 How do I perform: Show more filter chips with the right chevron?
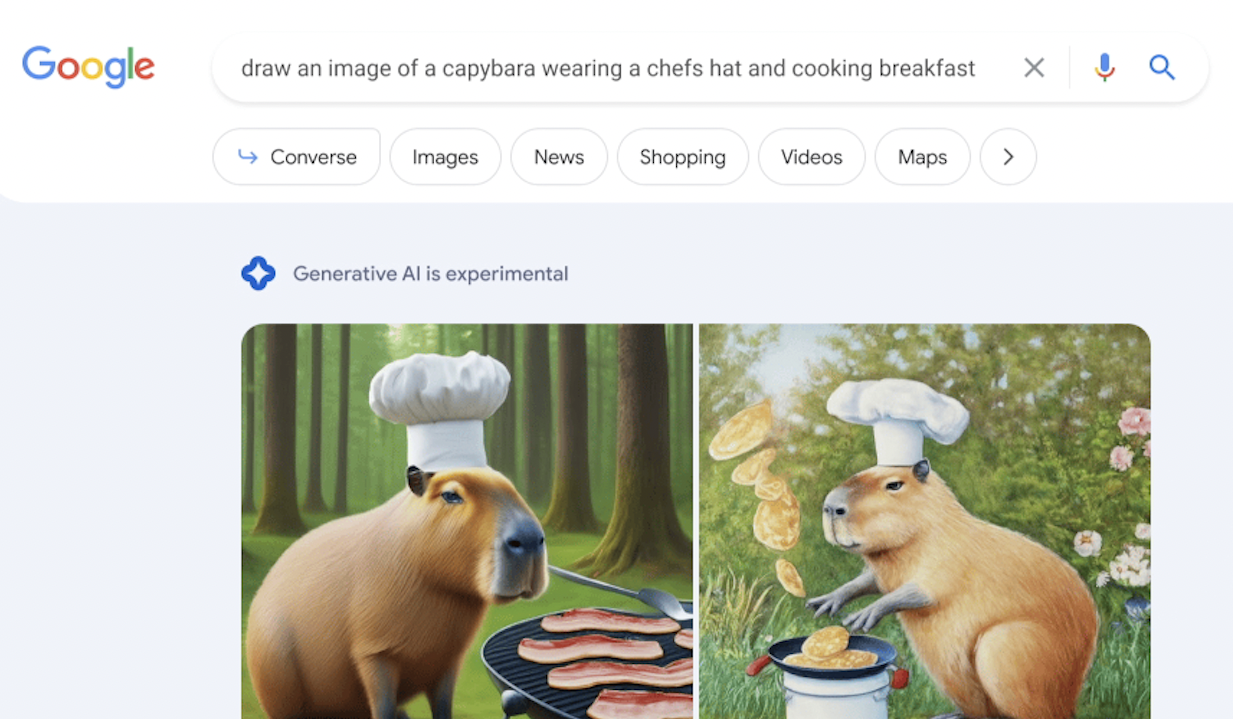pyautogui.click(x=1008, y=157)
